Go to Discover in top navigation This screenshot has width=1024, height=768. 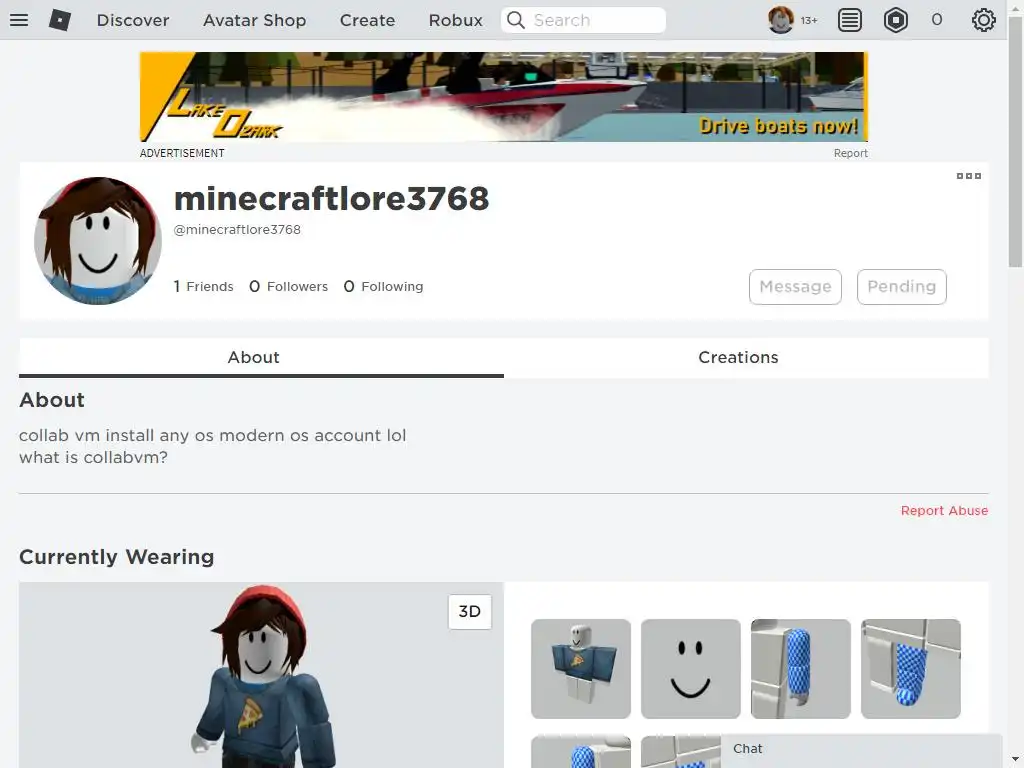pos(133,20)
